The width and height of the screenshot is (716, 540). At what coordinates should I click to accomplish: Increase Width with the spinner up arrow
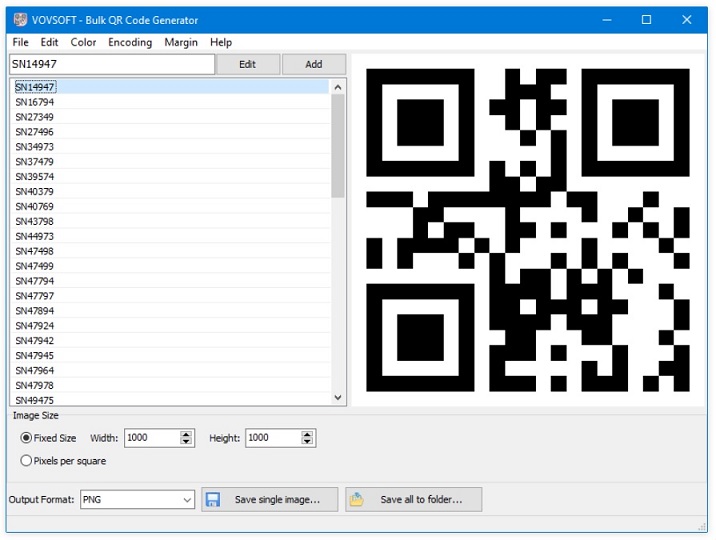[186, 434]
